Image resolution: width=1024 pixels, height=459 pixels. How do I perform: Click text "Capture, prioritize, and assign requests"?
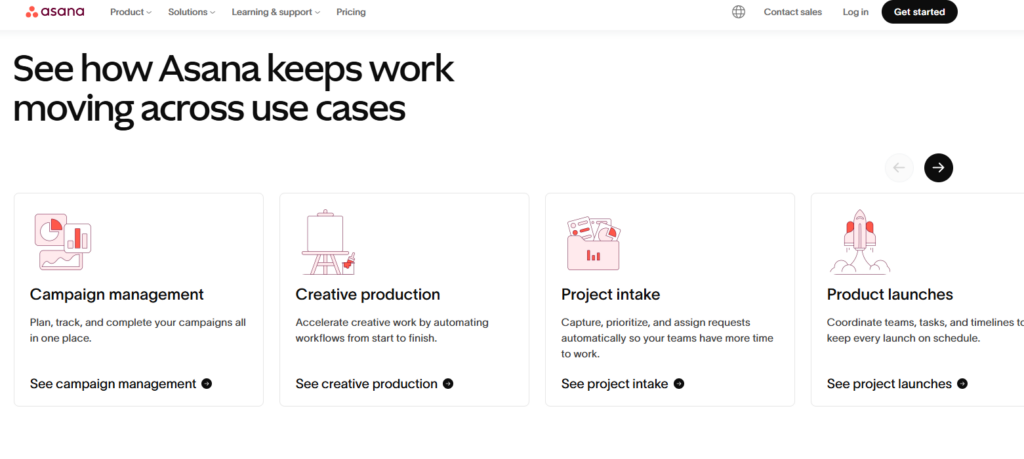[x=656, y=323]
